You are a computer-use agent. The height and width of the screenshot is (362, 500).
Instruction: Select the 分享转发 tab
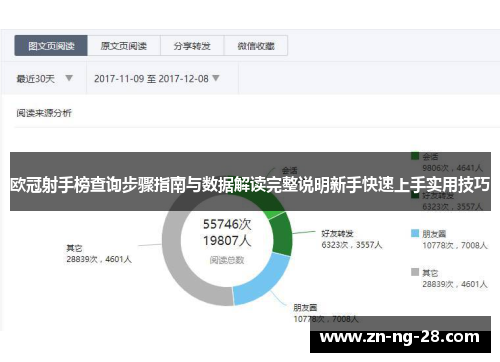point(192,46)
